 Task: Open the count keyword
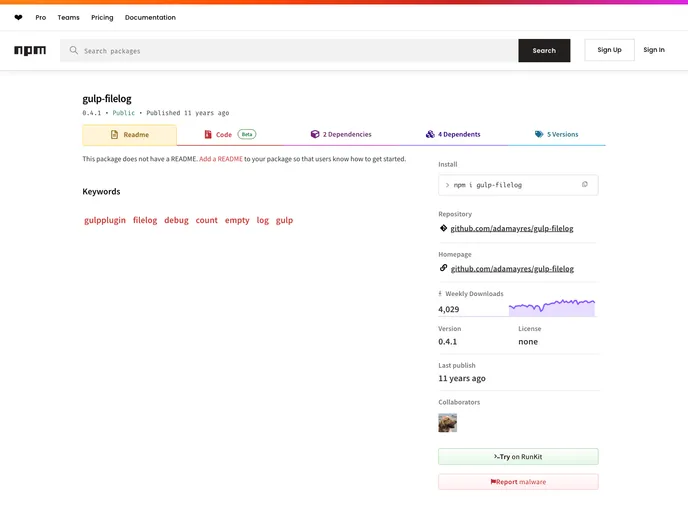pos(207,220)
